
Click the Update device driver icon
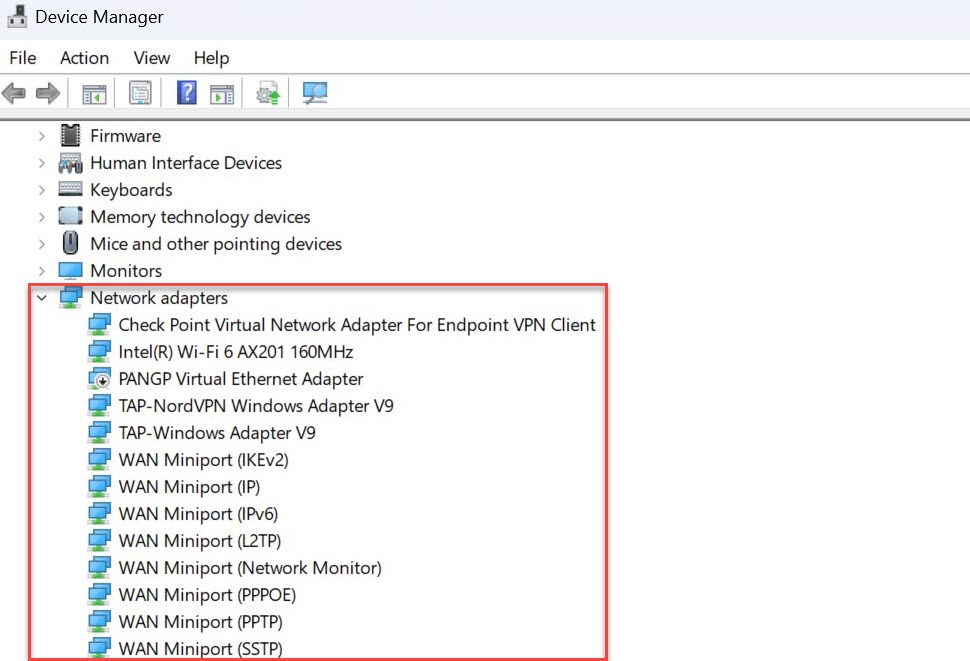(268, 93)
